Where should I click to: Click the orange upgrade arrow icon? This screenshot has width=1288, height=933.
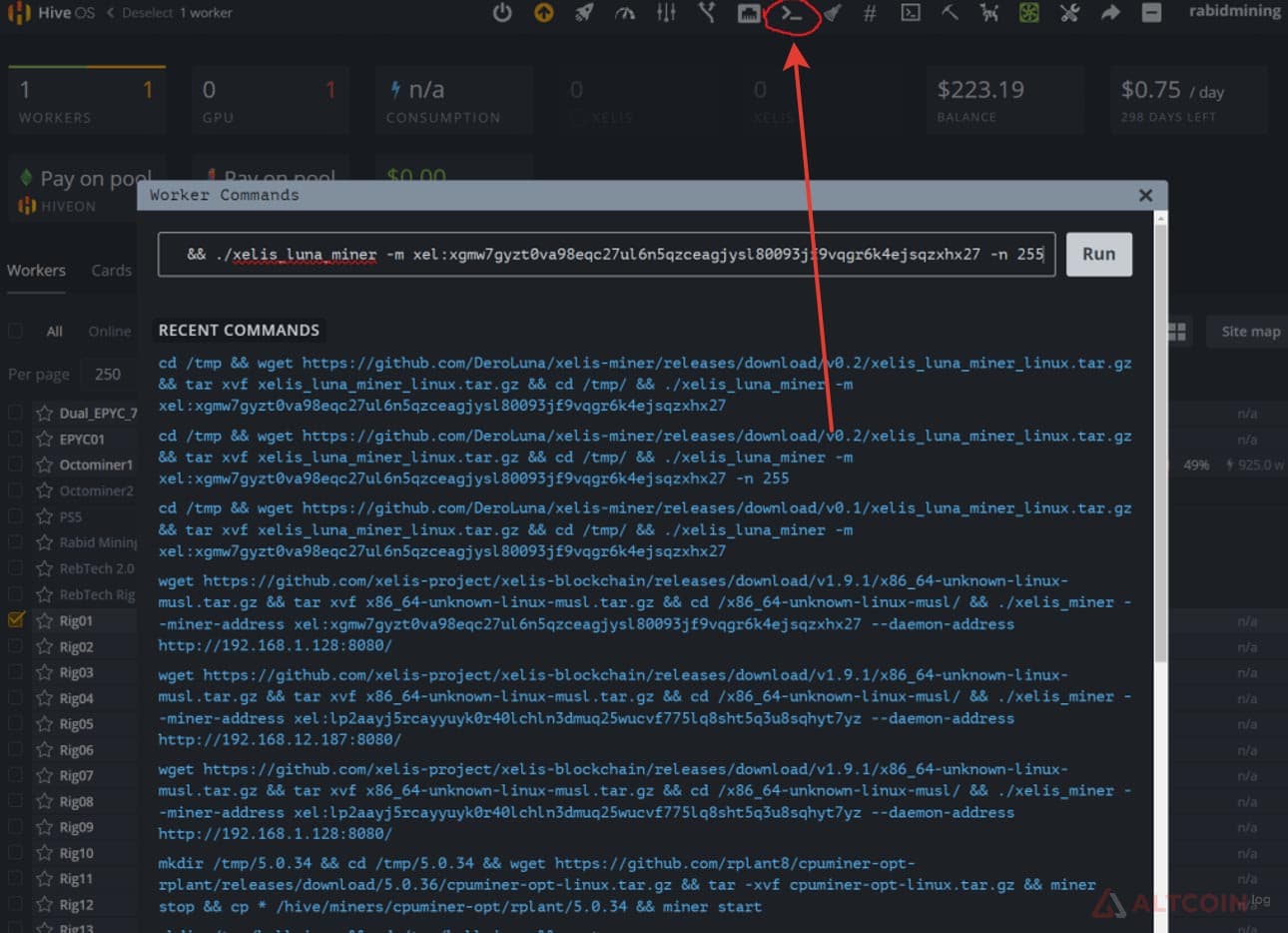click(543, 13)
